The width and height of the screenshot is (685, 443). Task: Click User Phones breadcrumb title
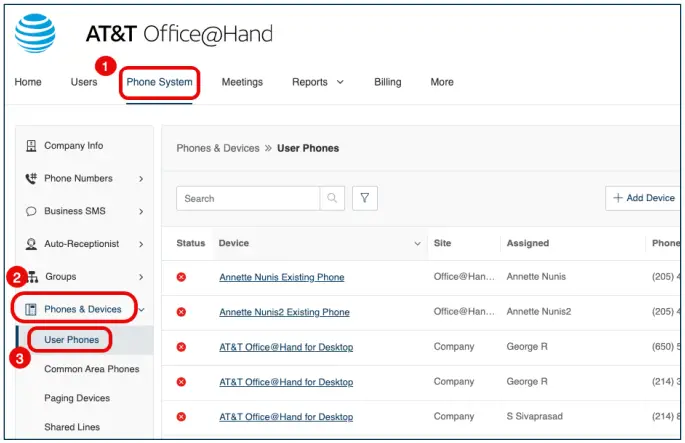pyautogui.click(x=308, y=148)
